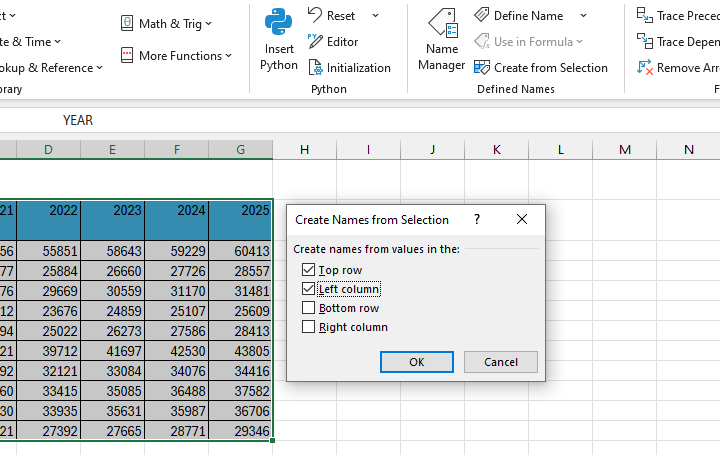Click cell containing 27392
Image resolution: width=720 pixels, height=455 pixels.
click(x=48, y=431)
